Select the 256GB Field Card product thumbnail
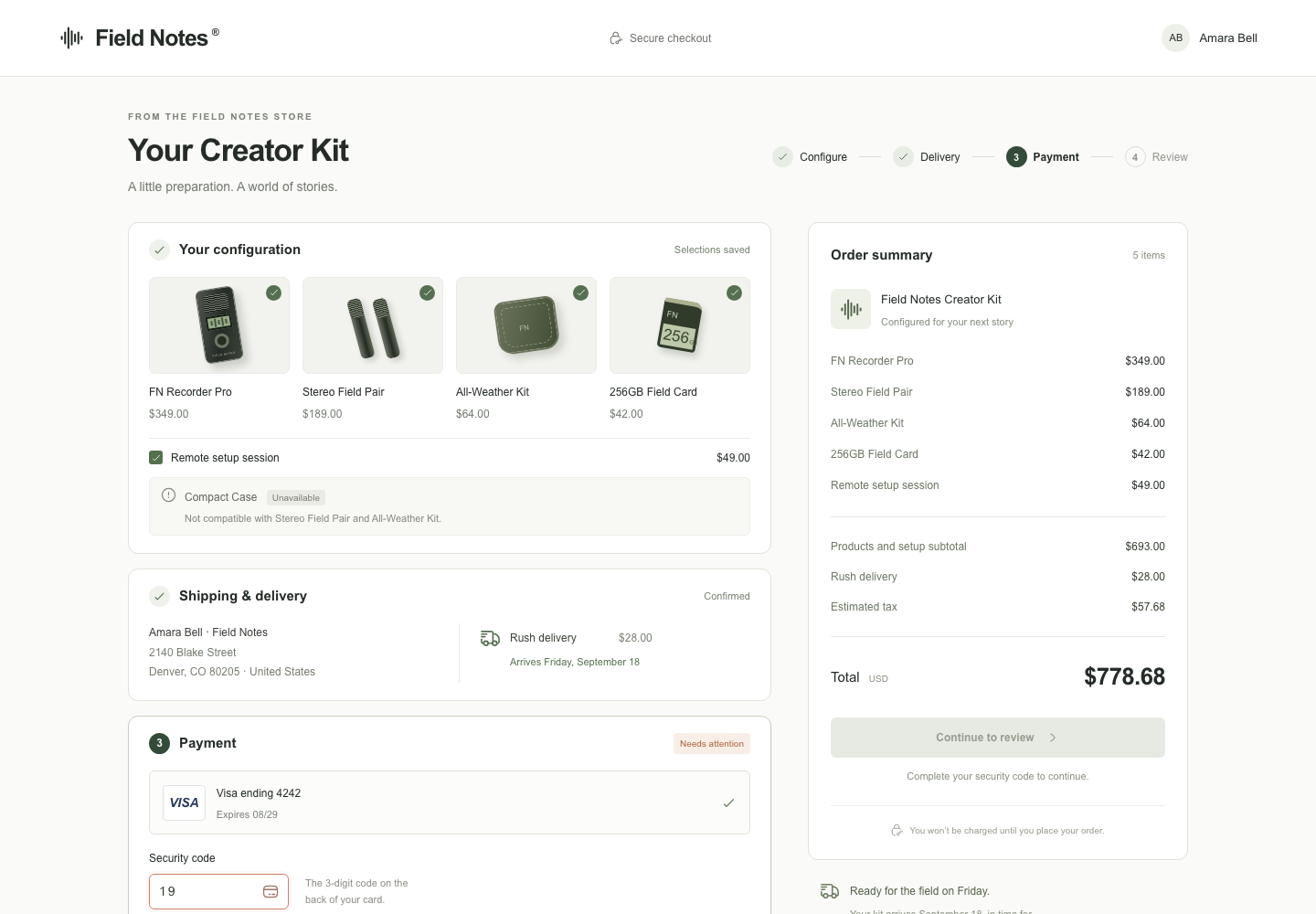This screenshot has height=914, width=1316. [x=680, y=325]
